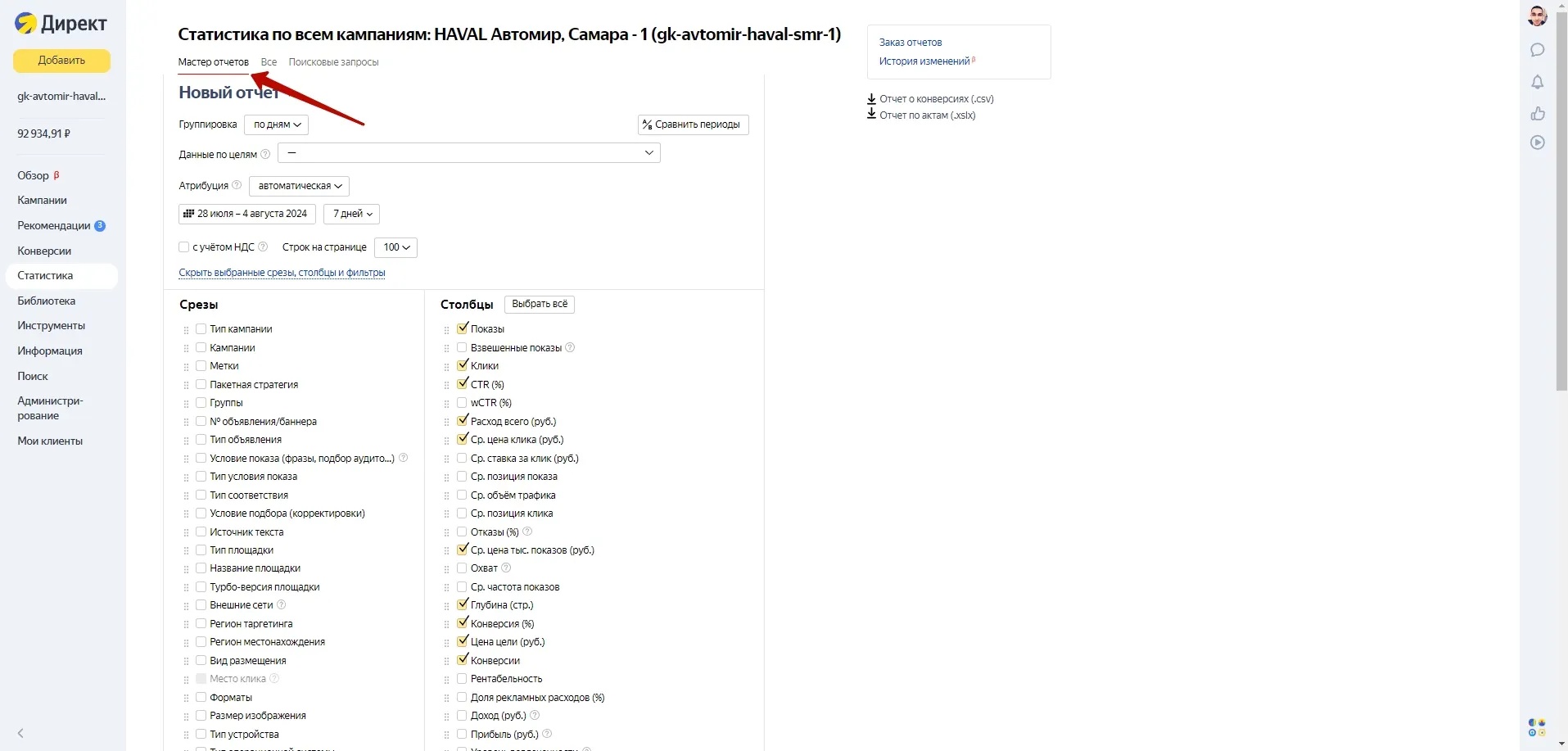Open the notifications bell icon
This screenshot has width=1568, height=751.
[x=1537, y=82]
